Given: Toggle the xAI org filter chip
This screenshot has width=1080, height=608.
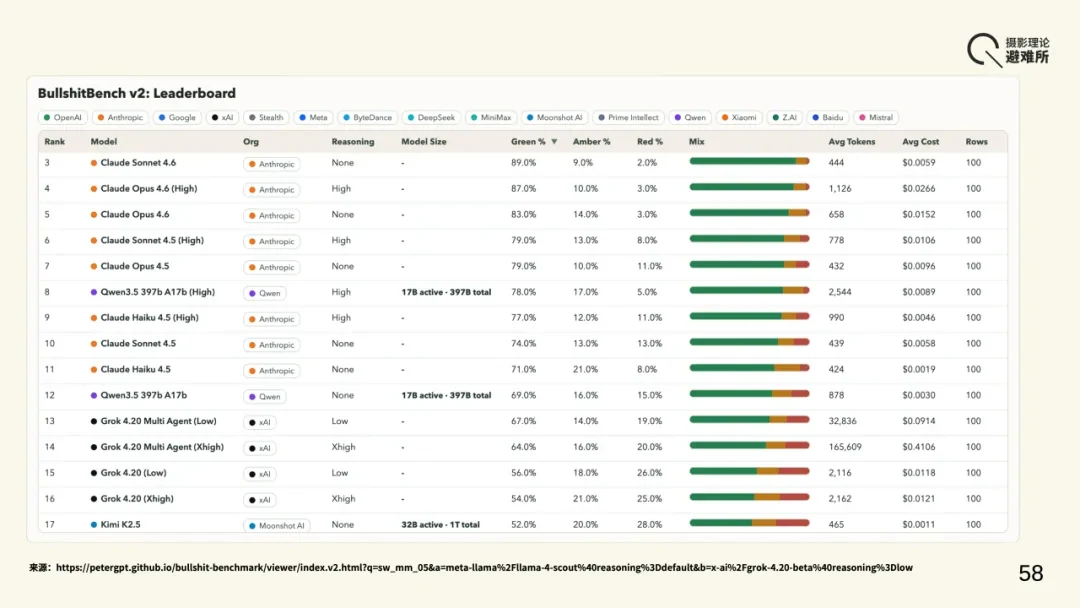Looking at the screenshot, I should 222,118.
